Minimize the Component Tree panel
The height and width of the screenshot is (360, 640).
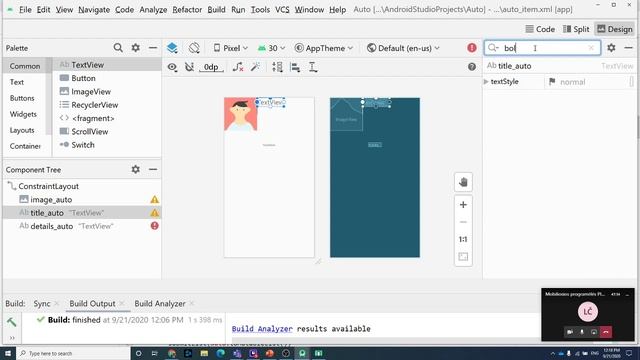coord(153,169)
